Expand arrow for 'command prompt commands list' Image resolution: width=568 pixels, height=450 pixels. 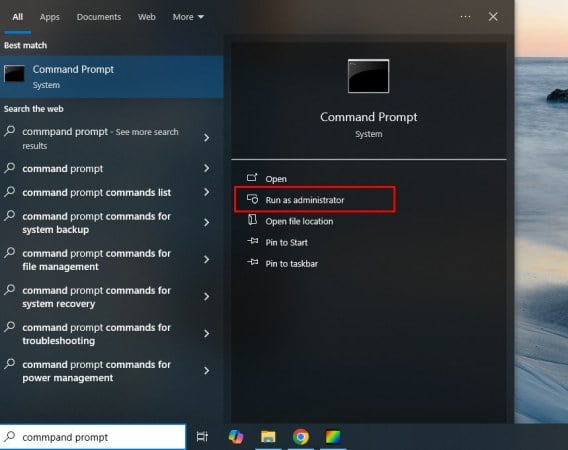(x=206, y=192)
